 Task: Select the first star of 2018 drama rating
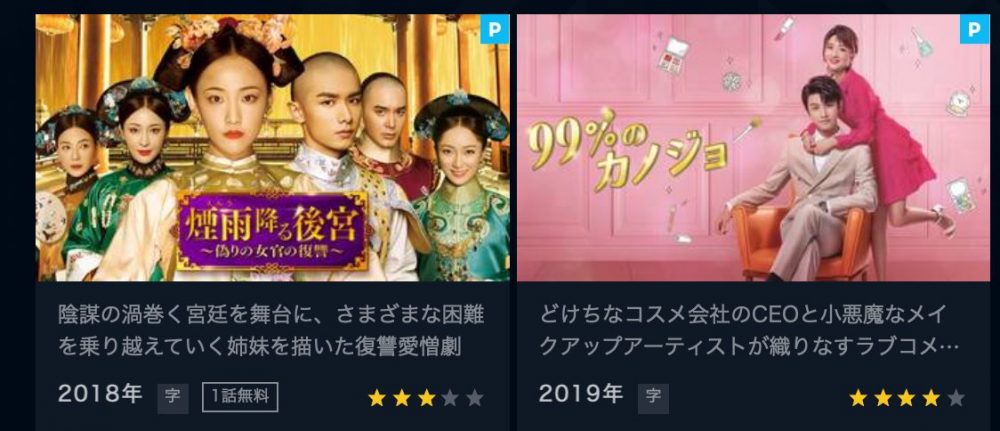[x=377, y=398]
